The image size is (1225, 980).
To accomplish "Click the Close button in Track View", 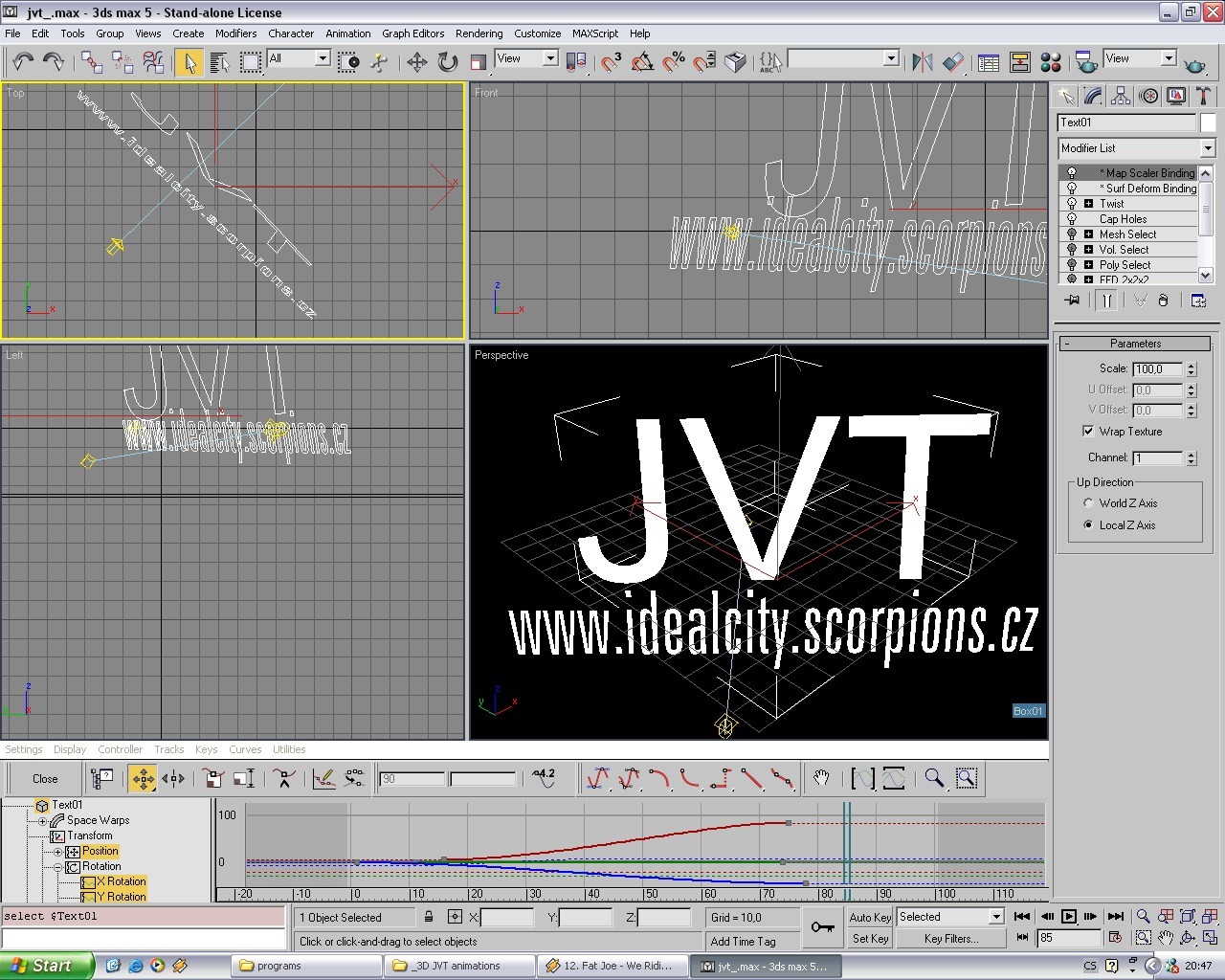I will 45,779.
